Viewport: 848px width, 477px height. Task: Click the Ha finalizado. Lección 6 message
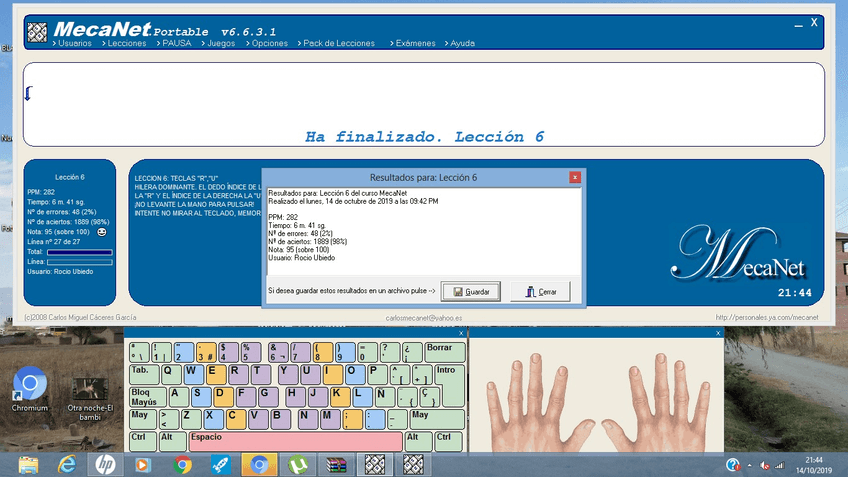[x=424, y=137]
